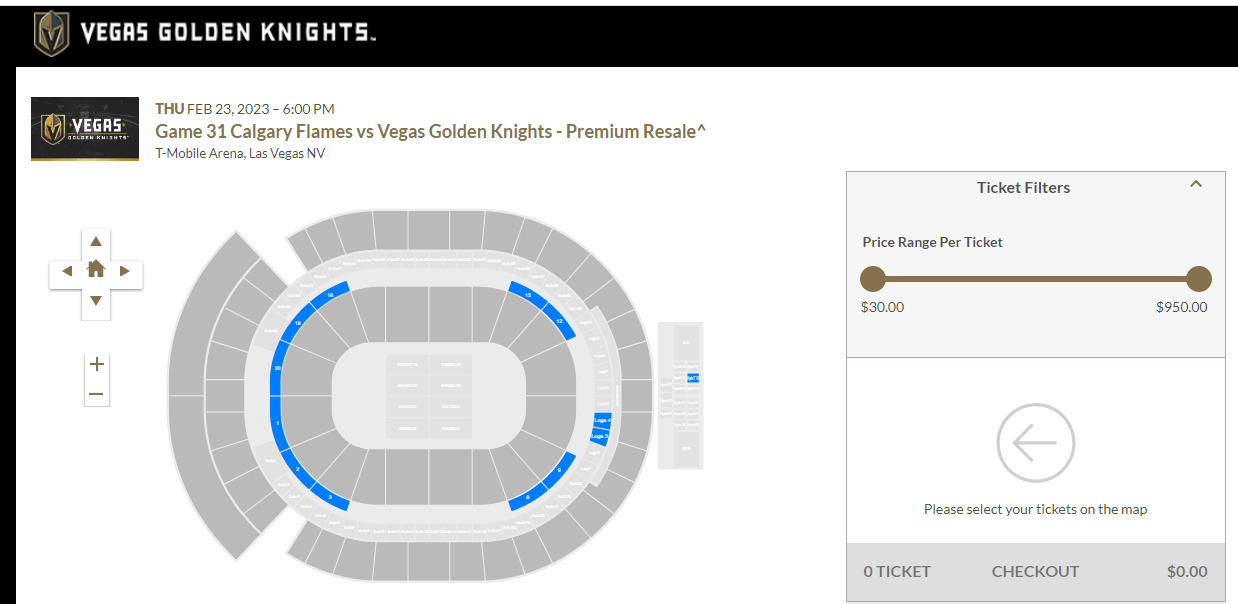Open the Calgary Flames vs Golden Knights title

tap(430, 131)
